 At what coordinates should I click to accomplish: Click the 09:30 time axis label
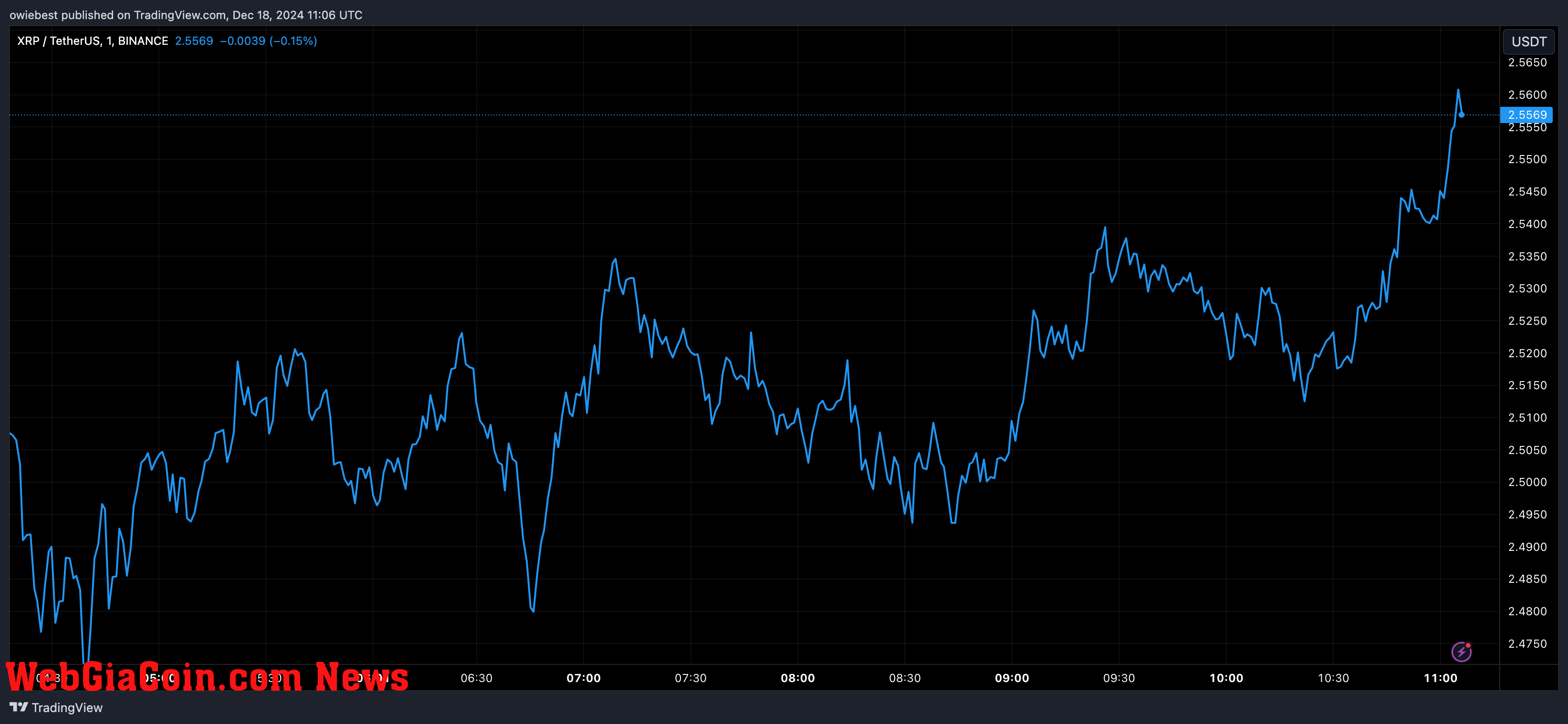click(x=1119, y=678)
